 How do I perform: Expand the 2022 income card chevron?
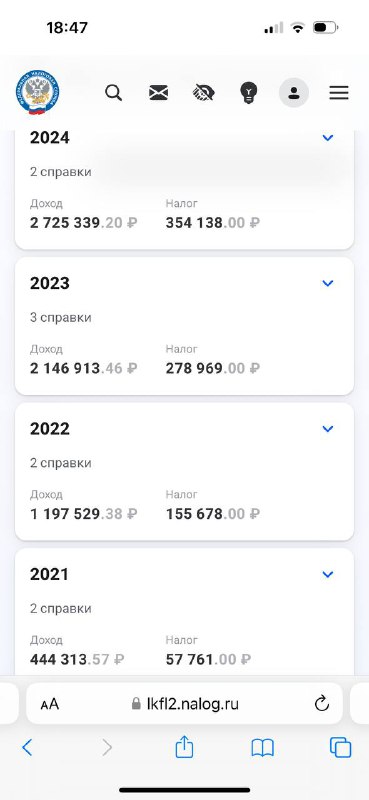click(x=328, y=429)
